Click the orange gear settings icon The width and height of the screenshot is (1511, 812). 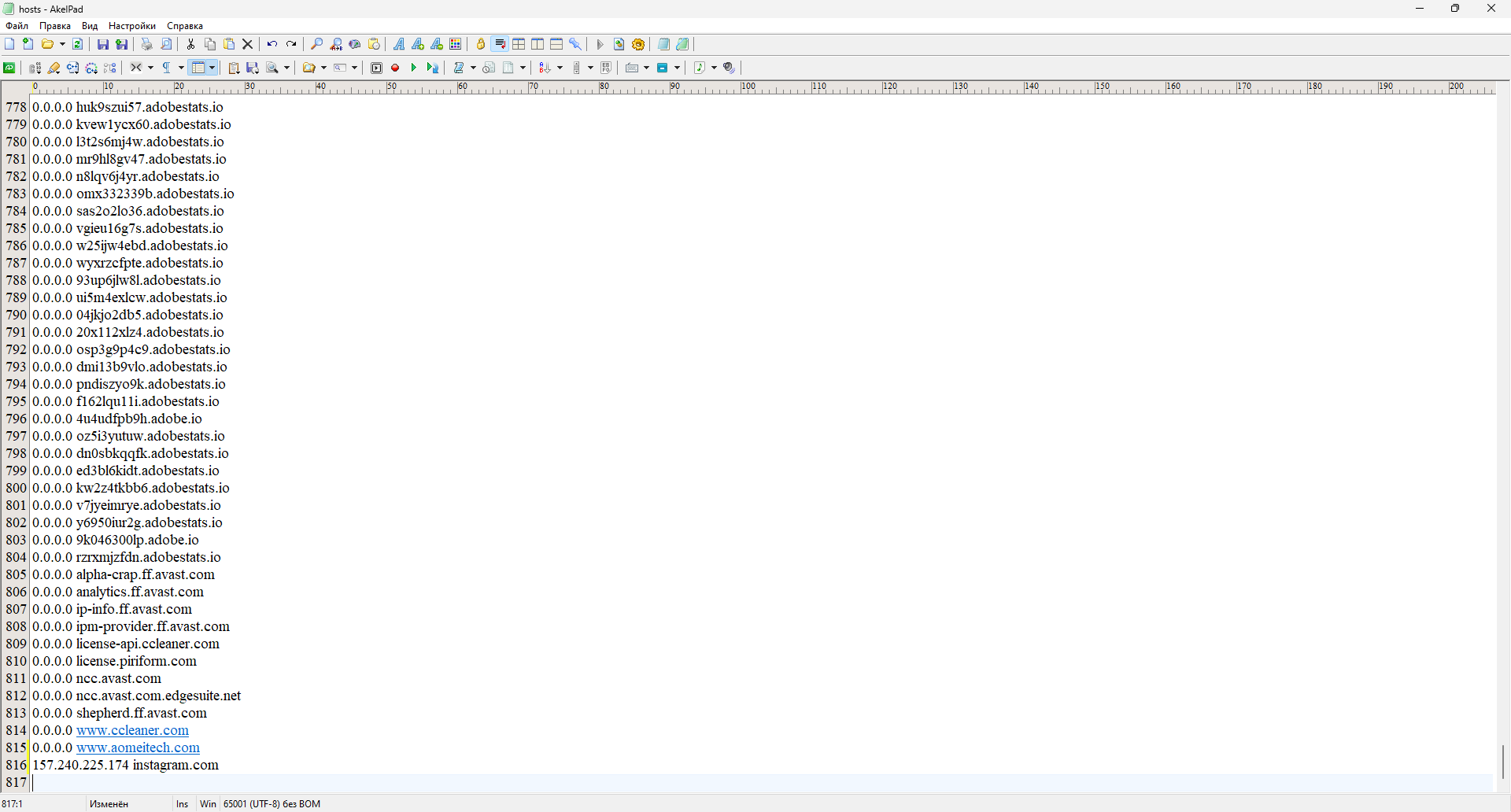(x=638, y=45)
